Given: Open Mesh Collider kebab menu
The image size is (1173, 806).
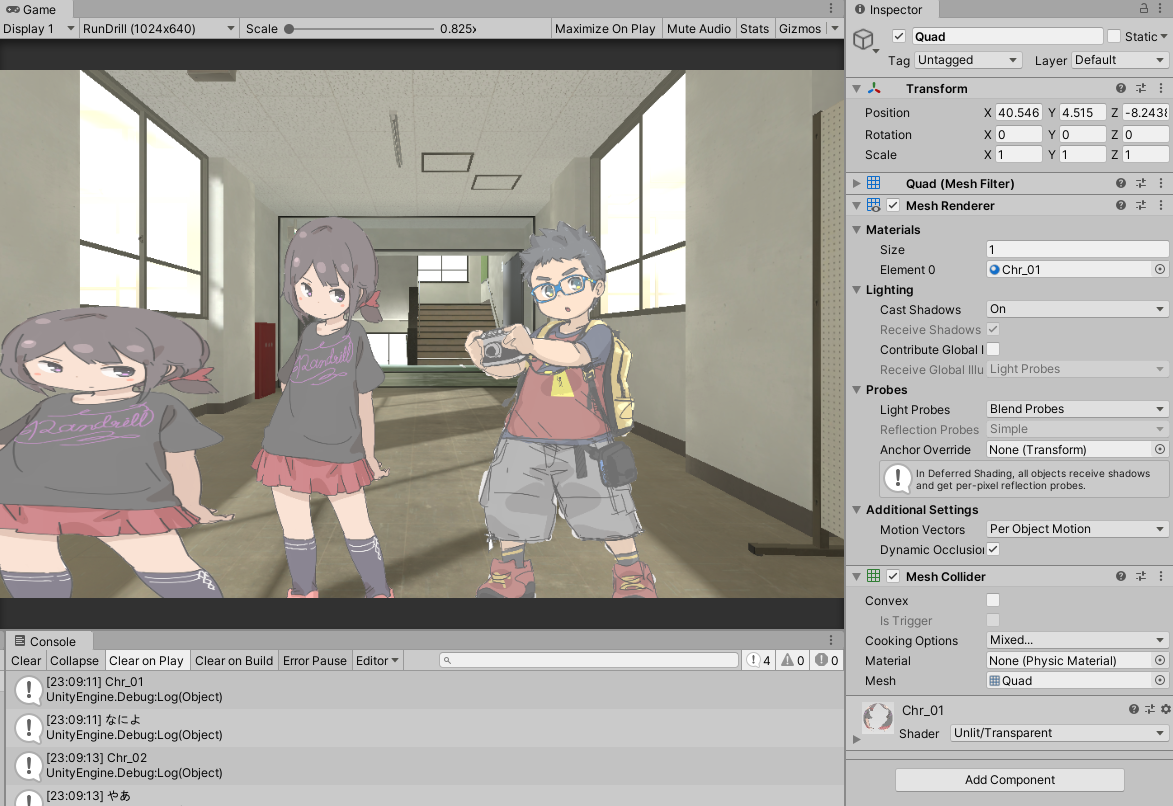Looking at the screenshot, I should pos(1160,576).
